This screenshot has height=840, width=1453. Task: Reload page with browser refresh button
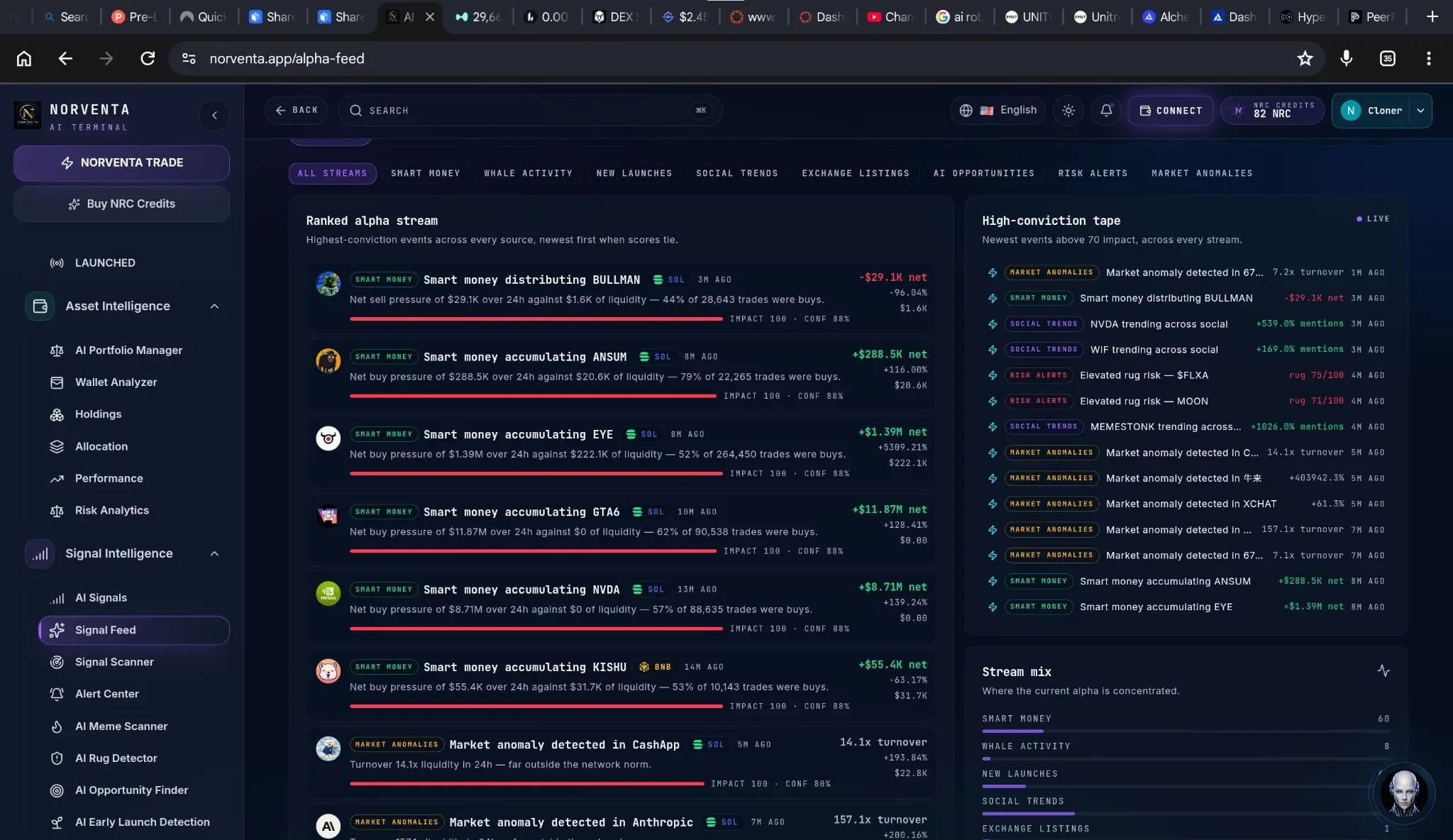click(148, 59)
